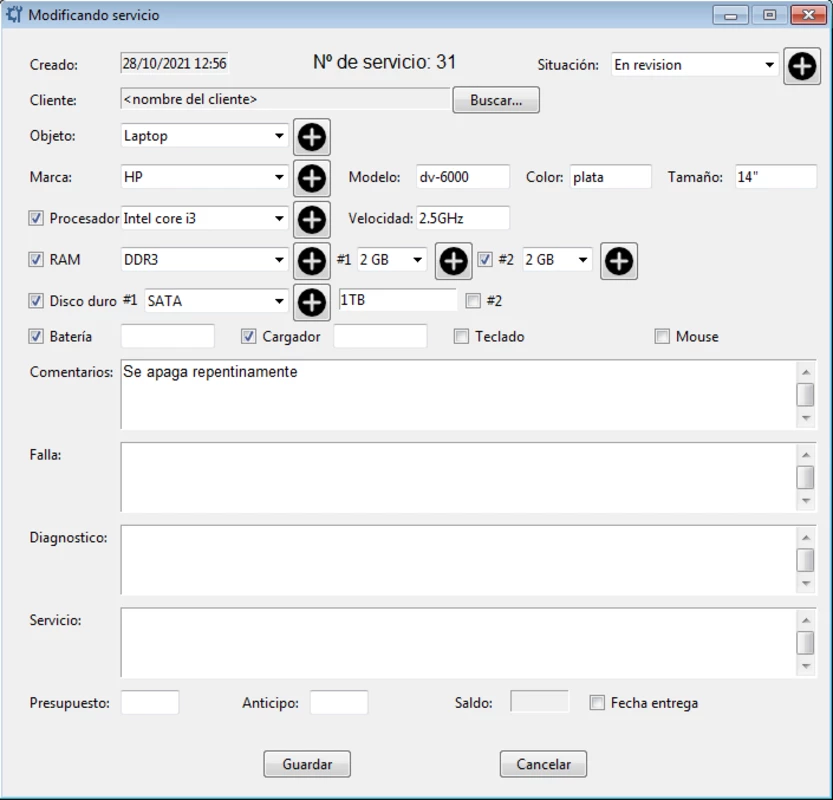
Task: Expand the RAM type dropdown showing DDR3
Action: coord(205,260)
